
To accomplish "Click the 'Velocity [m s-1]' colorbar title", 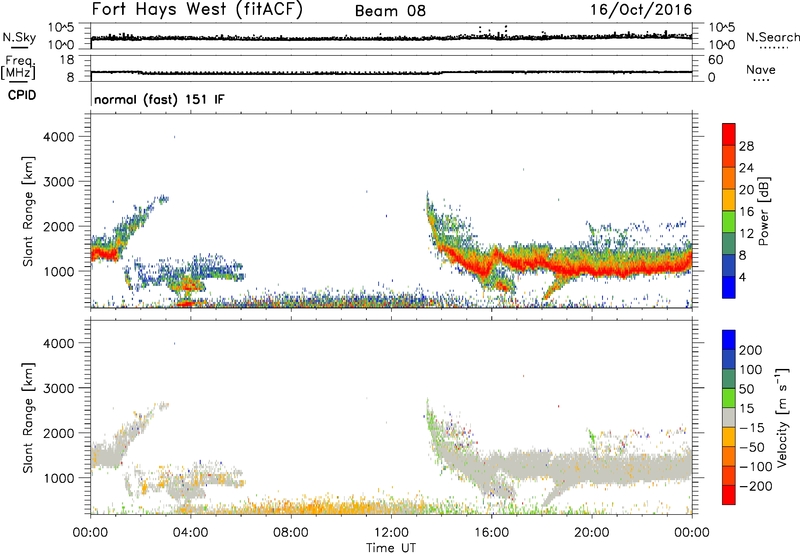I will (x=782, y=417).
